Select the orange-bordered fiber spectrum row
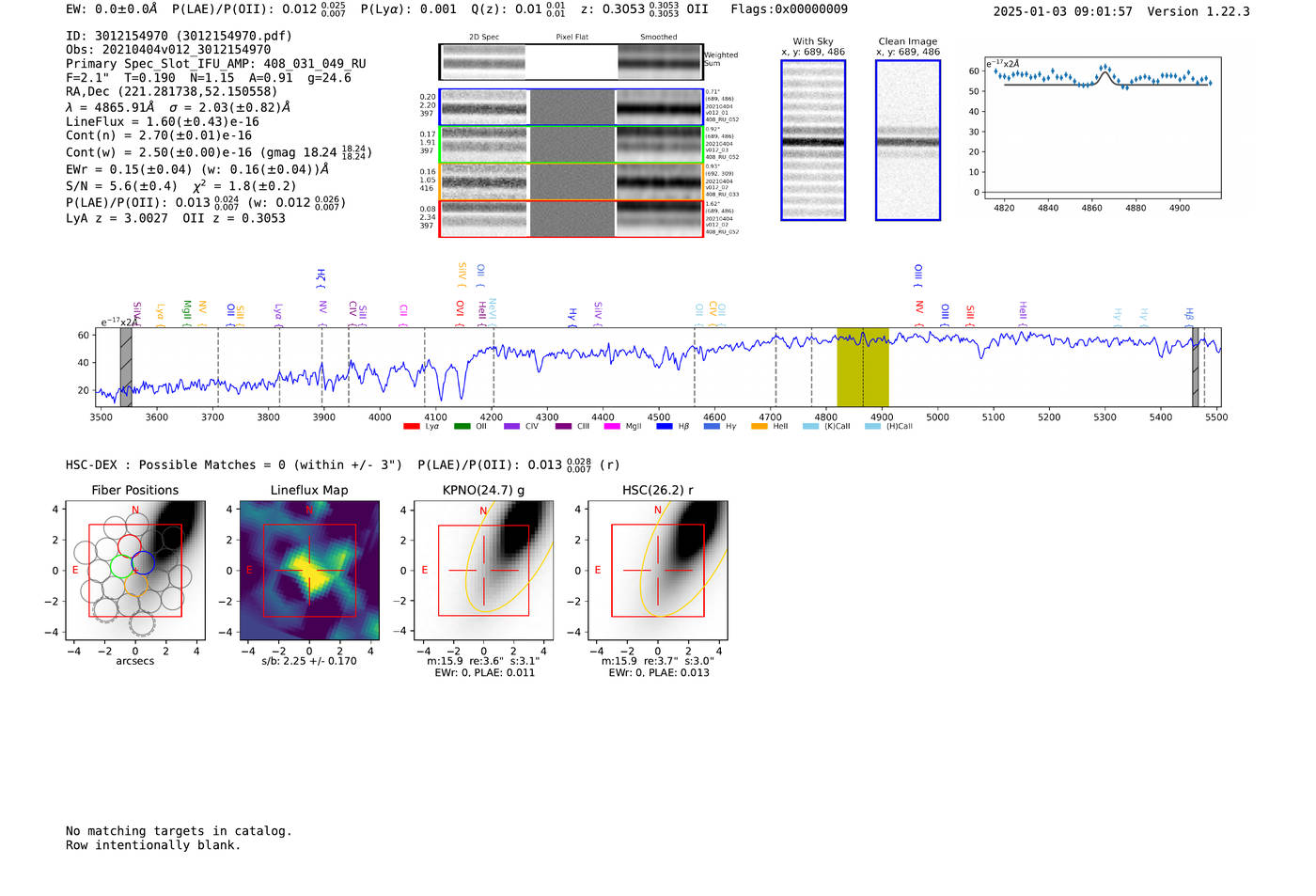Viewport: 1316px width, 896px height. coord(571,181)
